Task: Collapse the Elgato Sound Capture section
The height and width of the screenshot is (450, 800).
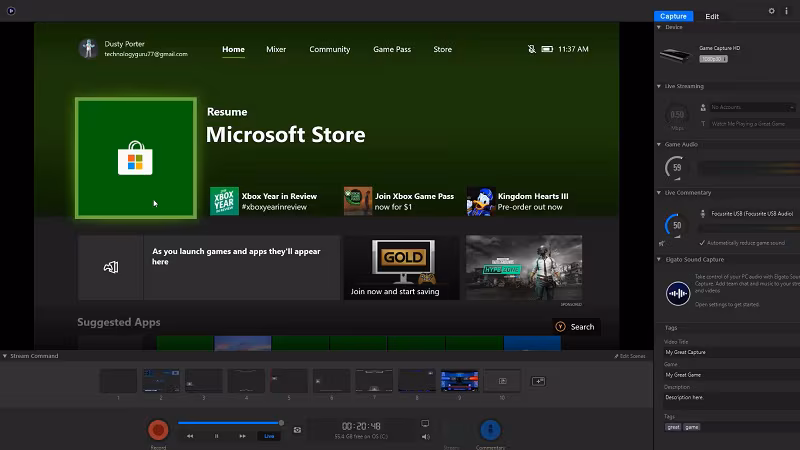Action: tap(659, 260)
